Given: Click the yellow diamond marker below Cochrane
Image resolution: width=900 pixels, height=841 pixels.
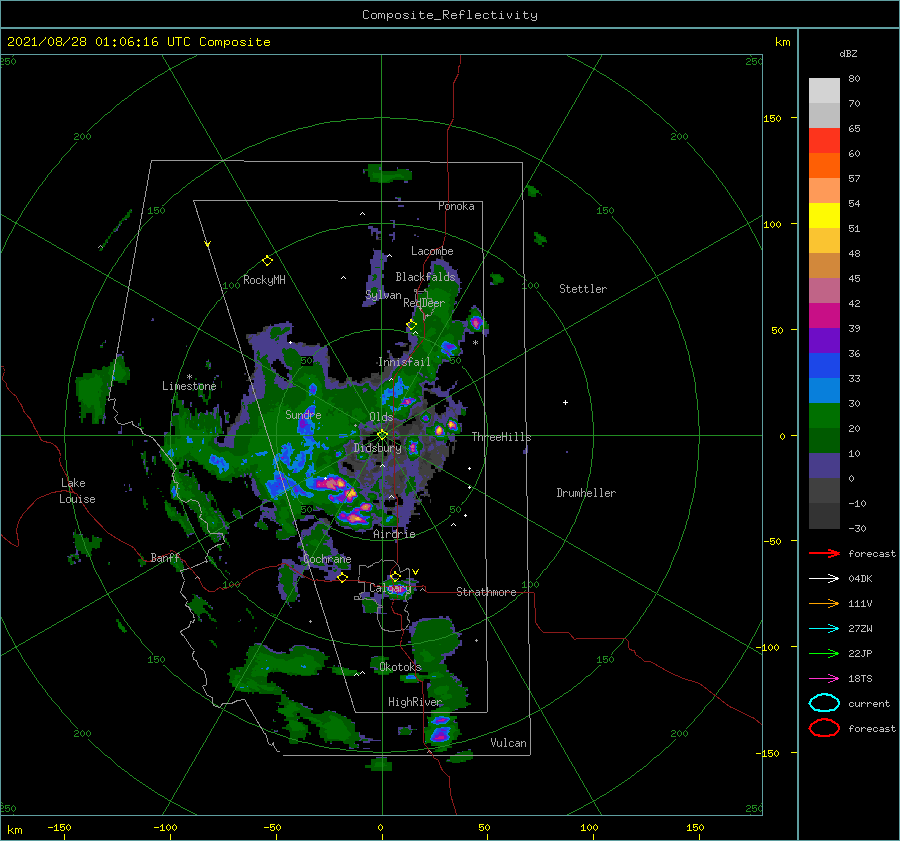Looking at the screenshot, I should click(x=342, y=578).
